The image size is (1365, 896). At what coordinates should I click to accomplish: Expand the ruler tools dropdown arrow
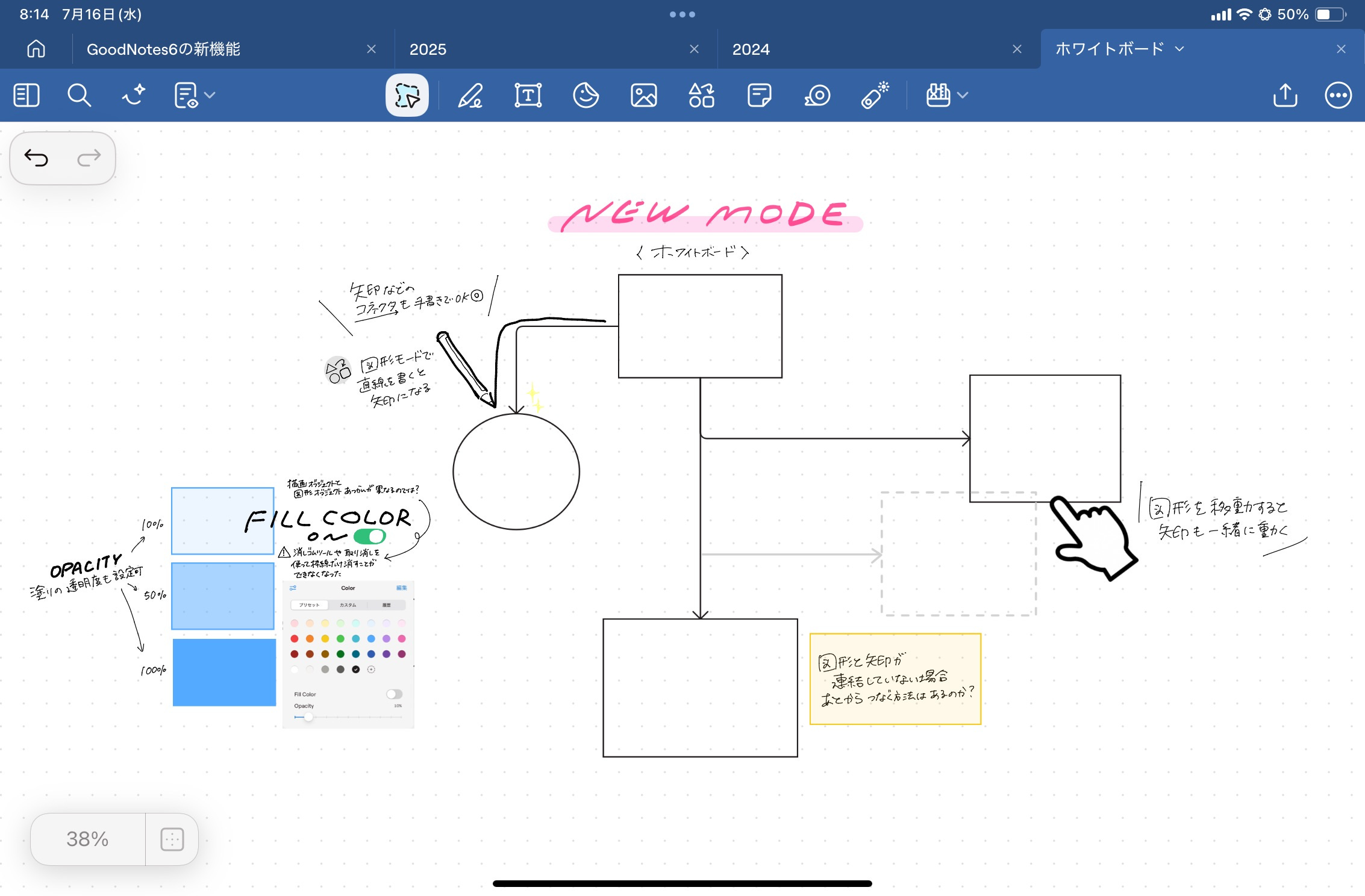963,95
